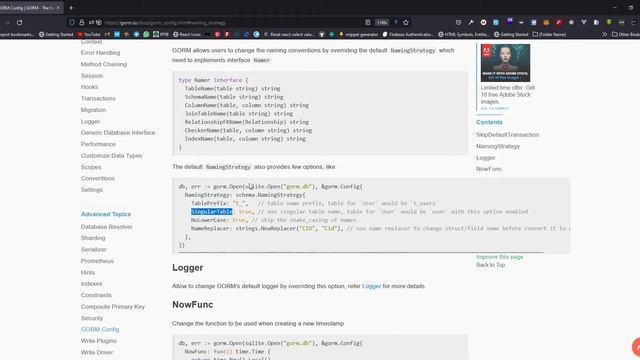
Task: Open Database Resolver under Advanced Topics
Action: [107, 227]
